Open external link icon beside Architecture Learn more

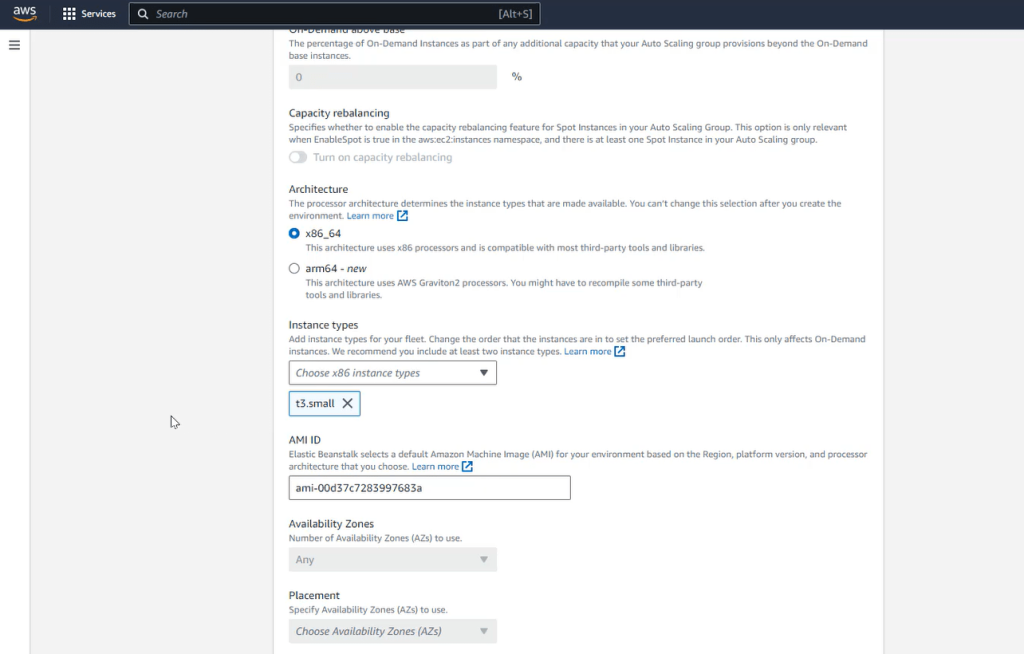[x=403, y=216]
